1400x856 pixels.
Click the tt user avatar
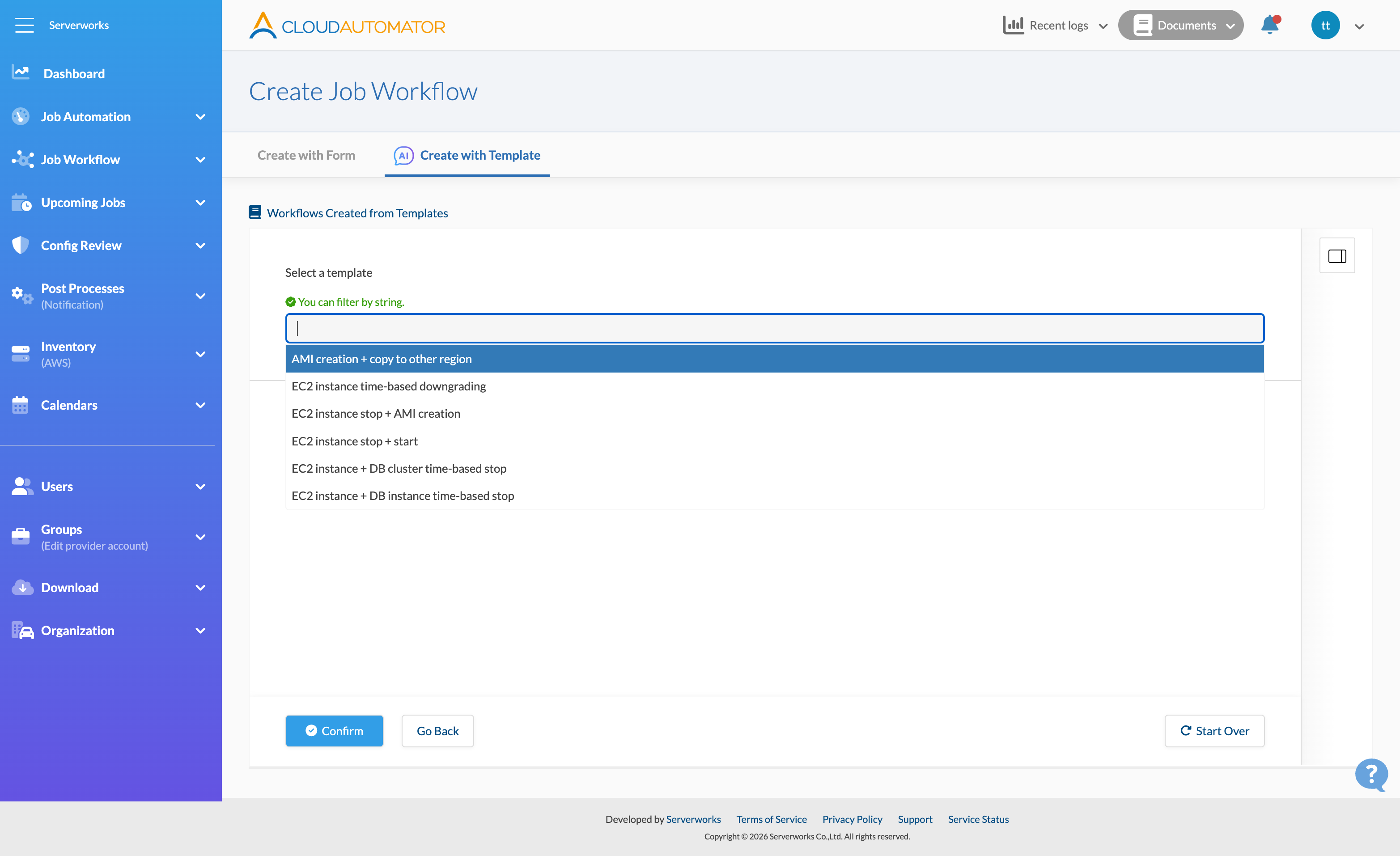[x=1325, y=25]
